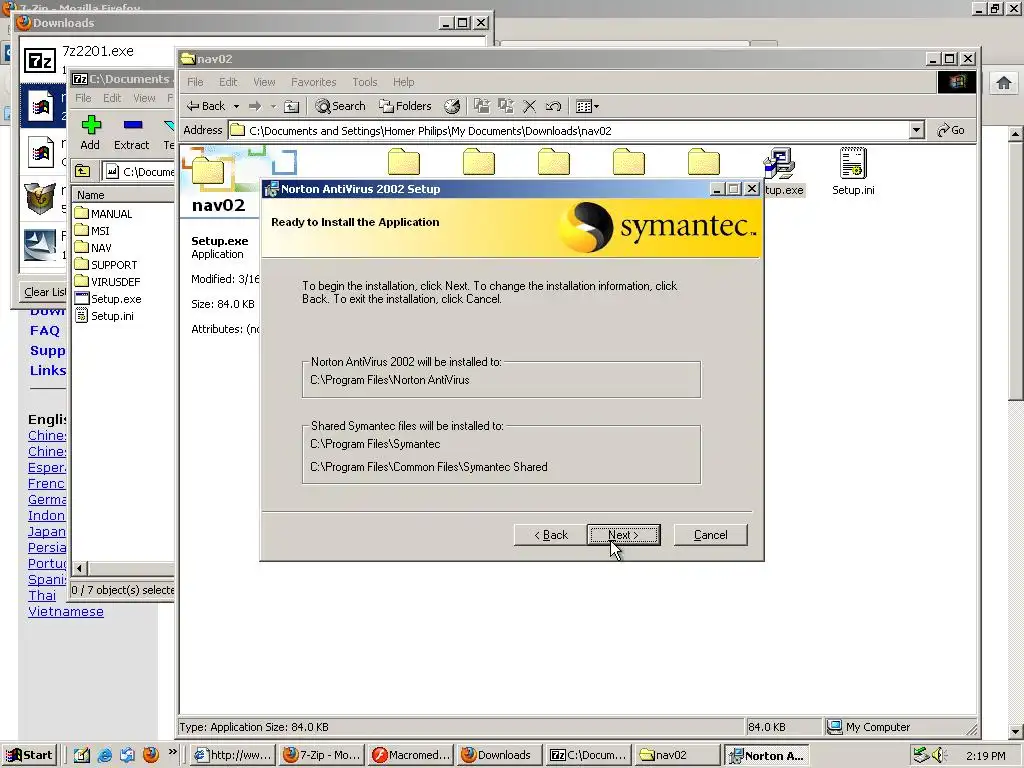Click the Extract icon in 7-Zip window
Viewport: 1024px width, 768px height.
[131, 133]
